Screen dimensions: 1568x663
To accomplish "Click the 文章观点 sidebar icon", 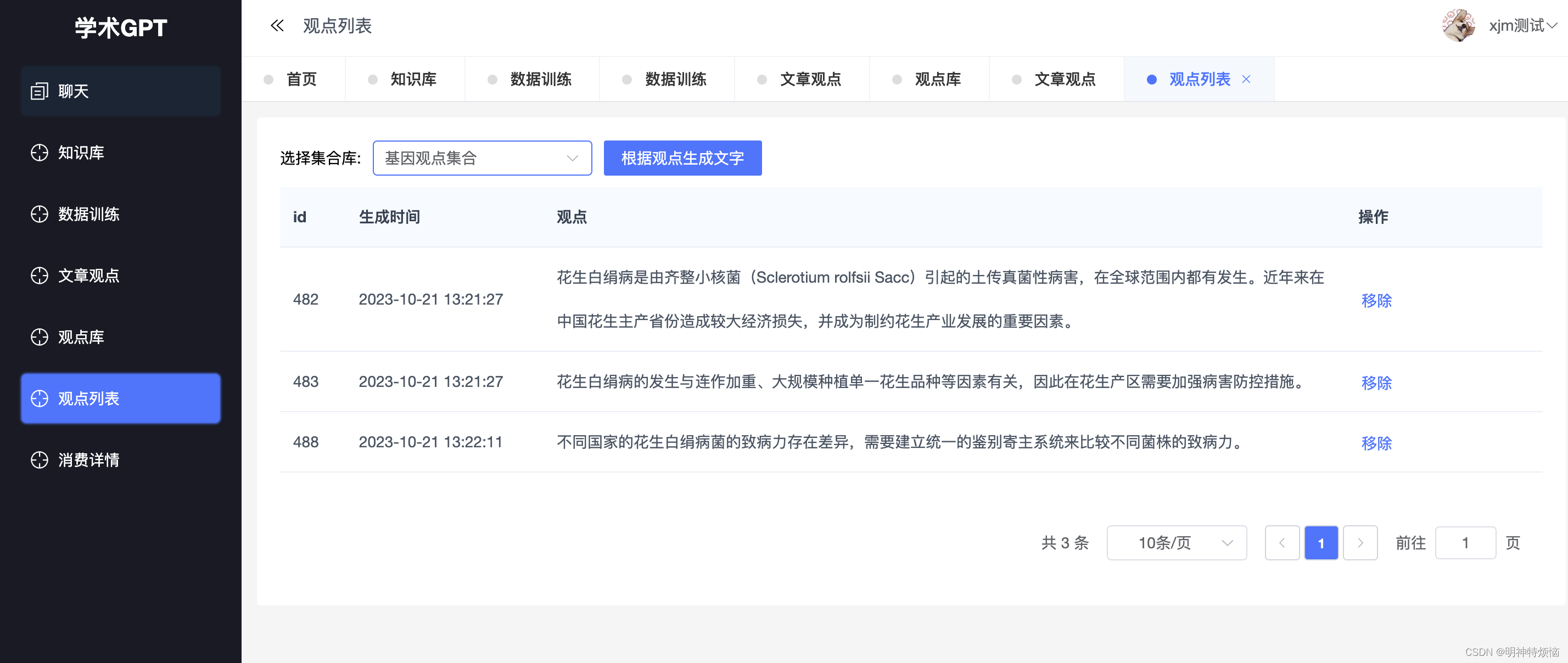I will pos(40,276).
